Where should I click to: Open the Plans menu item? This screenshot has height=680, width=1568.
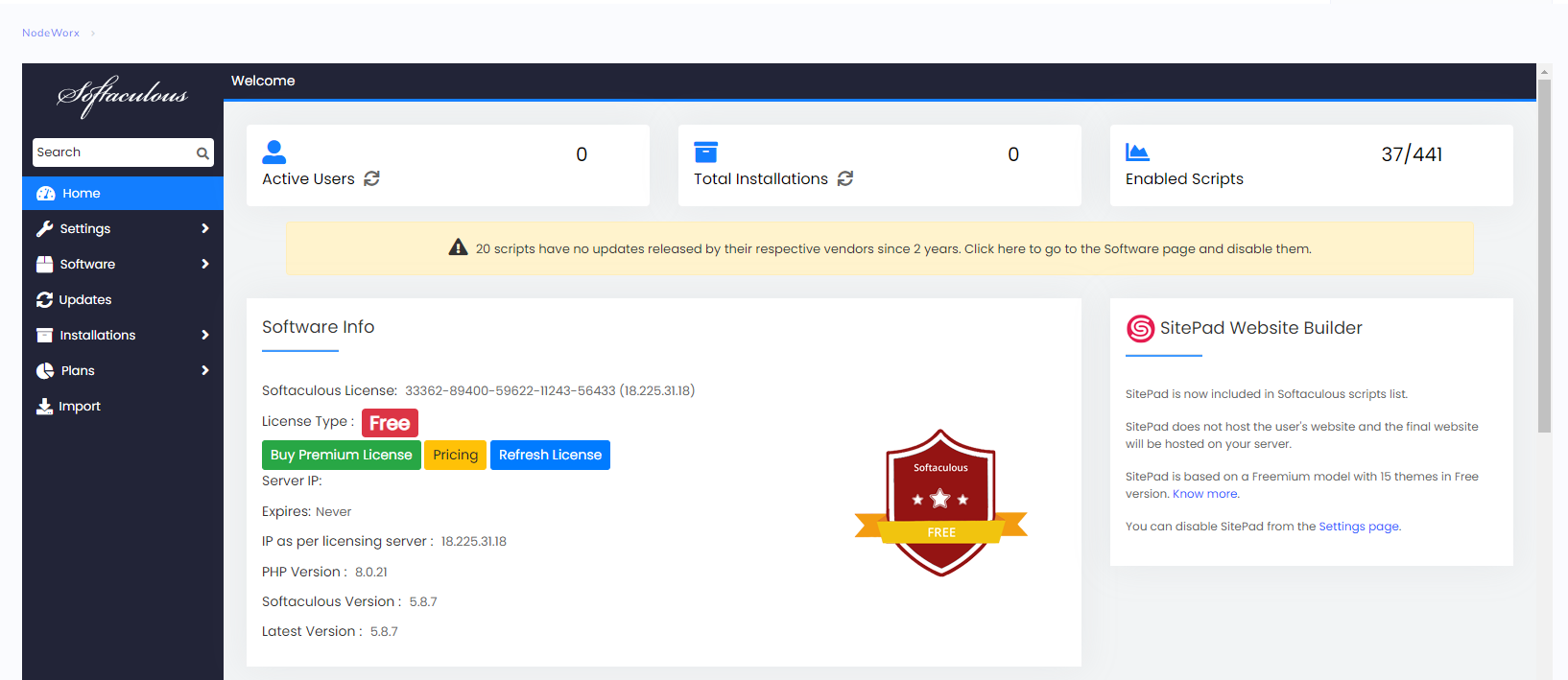(x=123, y=371)
